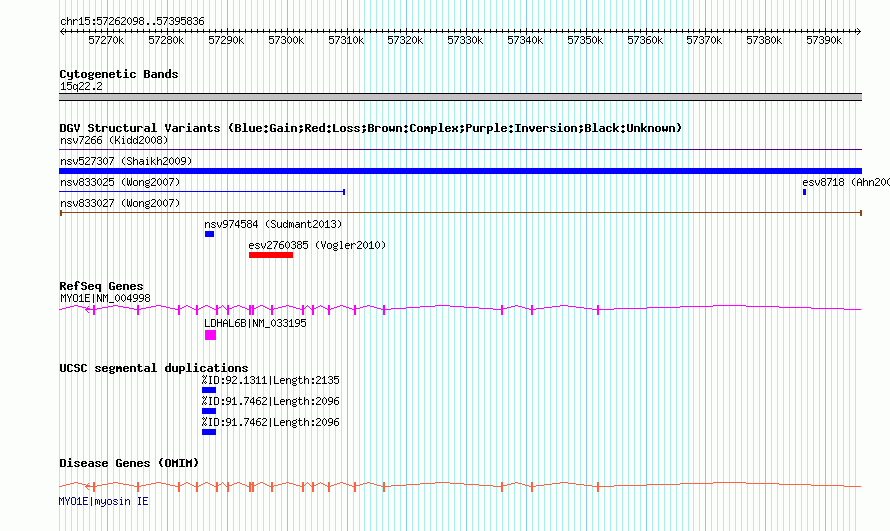890x531 pixels.
Task: Click the esv8718 (Ahn2009) label
Action: pos(846,182)
